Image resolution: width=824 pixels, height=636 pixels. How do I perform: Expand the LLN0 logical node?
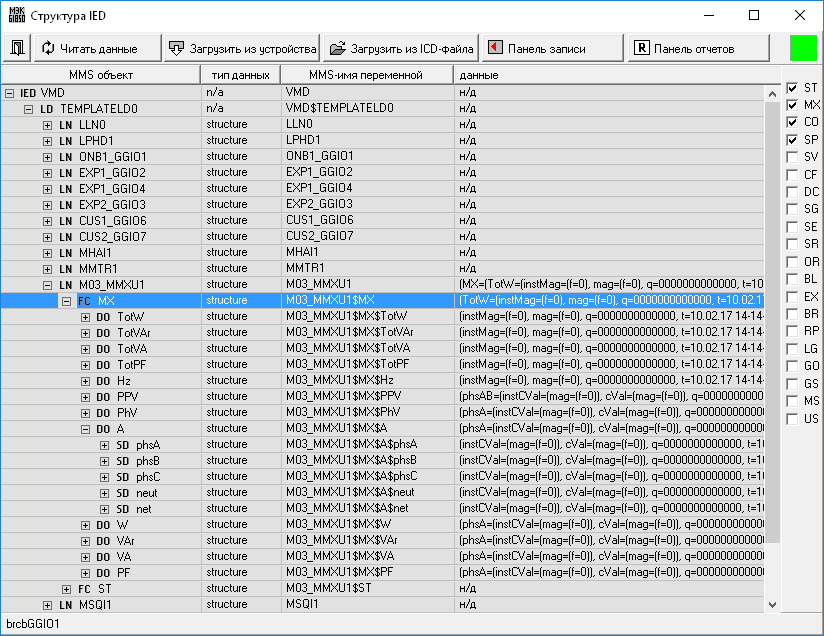coord(47,124)
